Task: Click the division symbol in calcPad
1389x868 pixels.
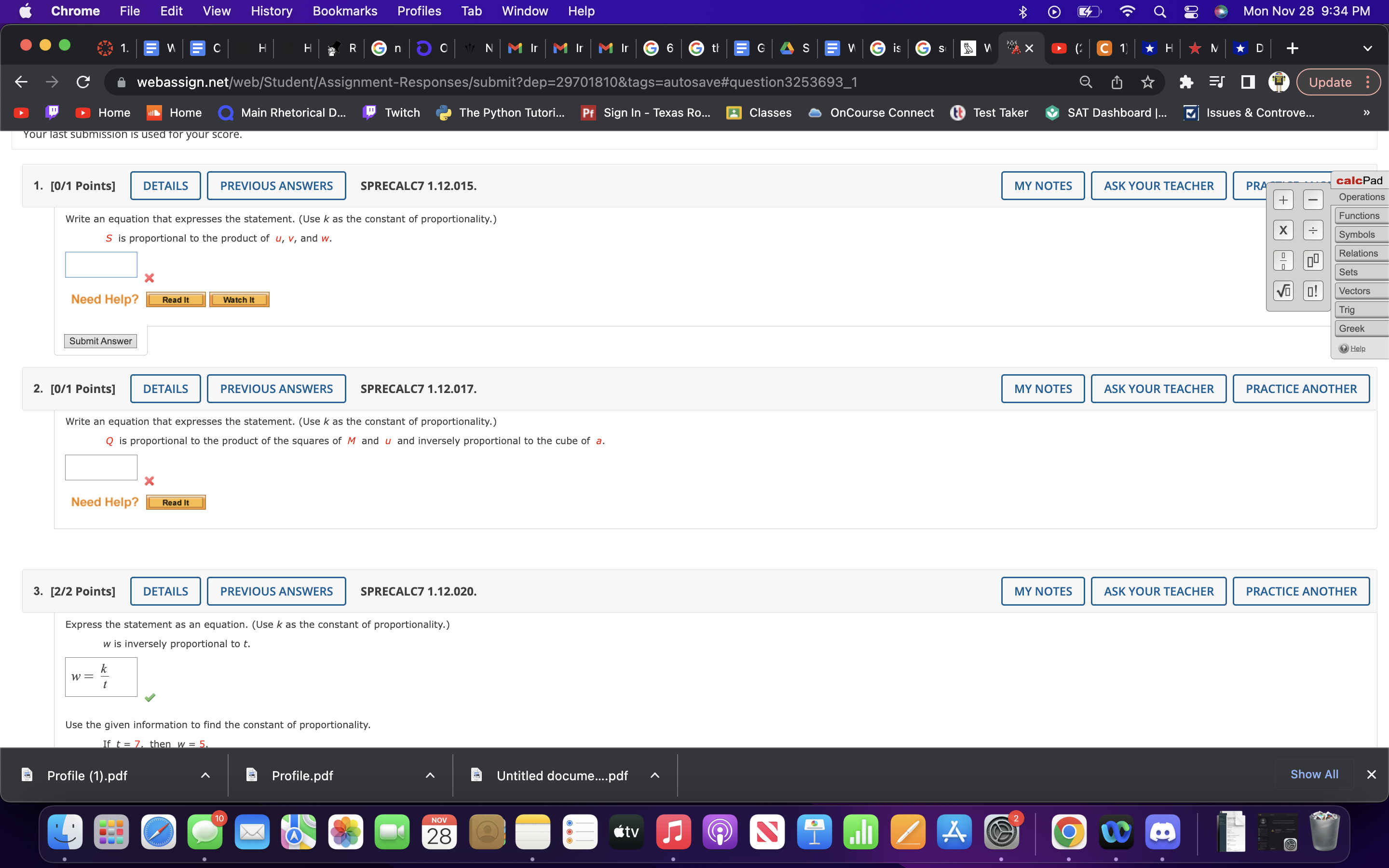Action: tap(1313, 230)
